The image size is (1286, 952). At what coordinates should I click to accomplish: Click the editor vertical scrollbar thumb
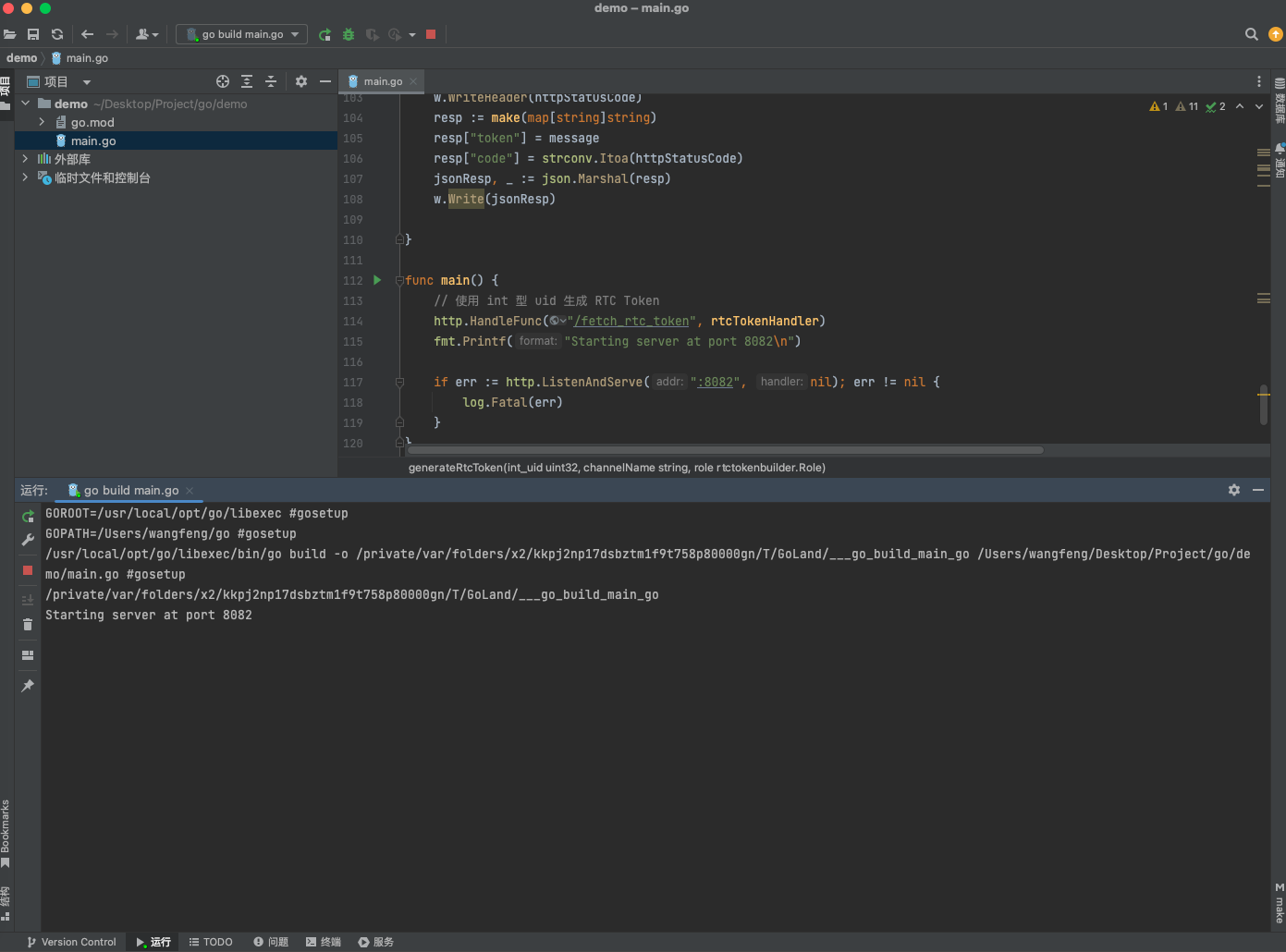pos(1263,405)
